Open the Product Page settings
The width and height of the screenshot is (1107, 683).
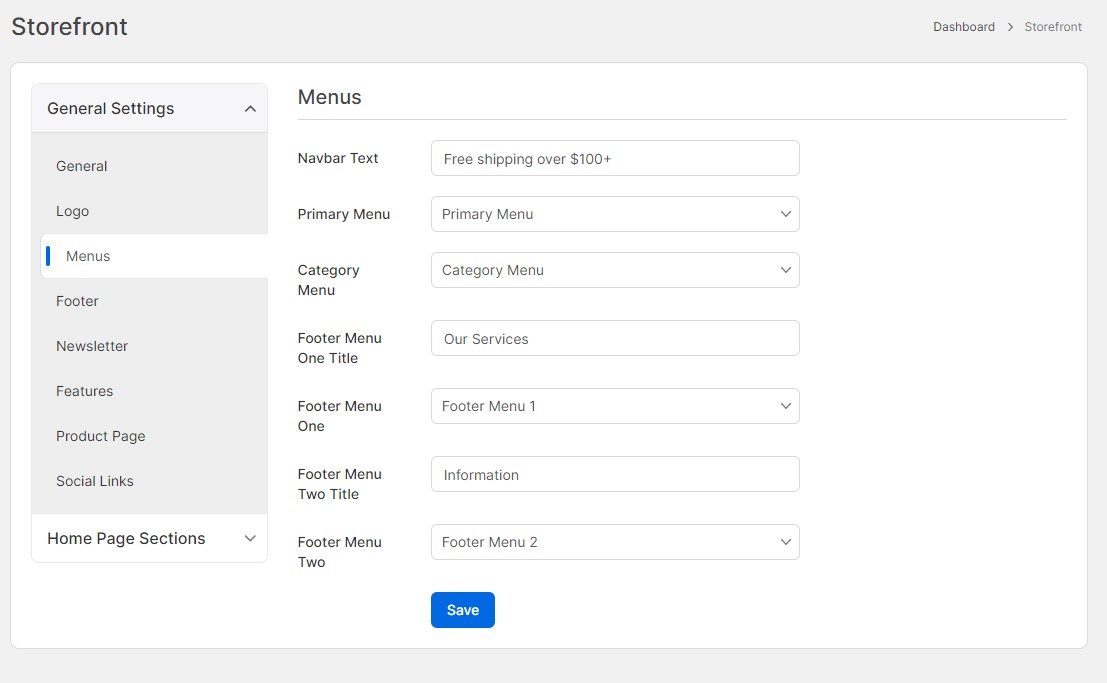coord(101,436)
